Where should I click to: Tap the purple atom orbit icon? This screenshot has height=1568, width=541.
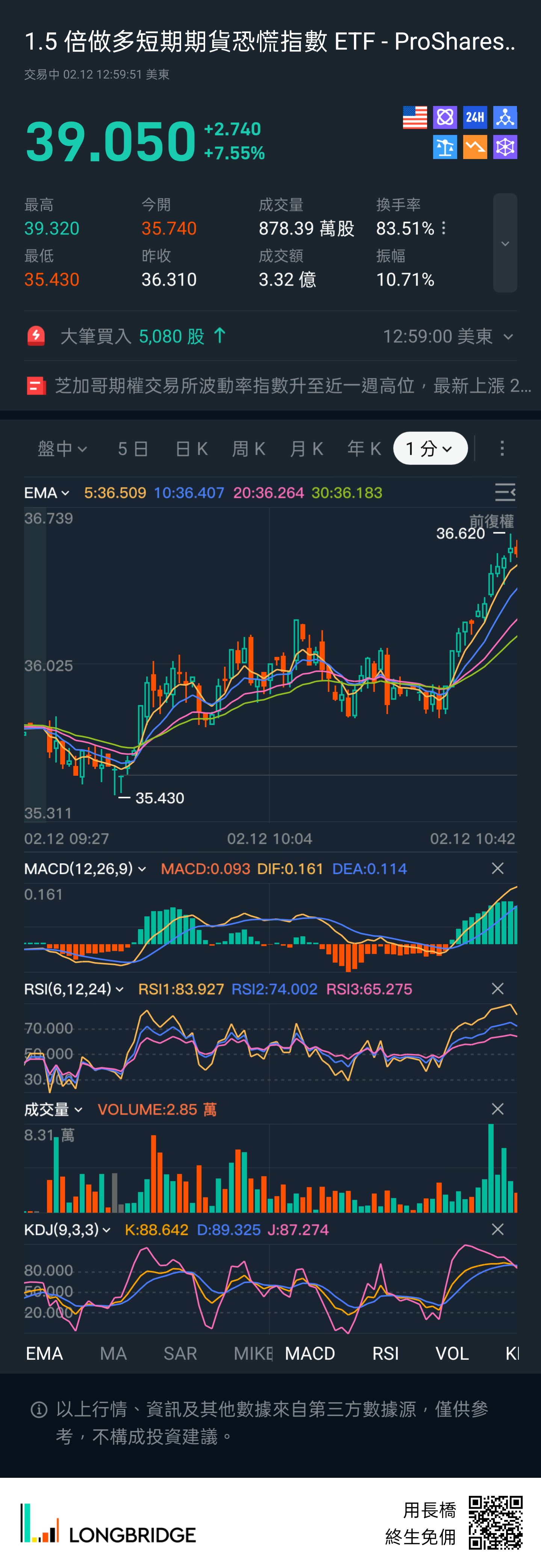445,118
